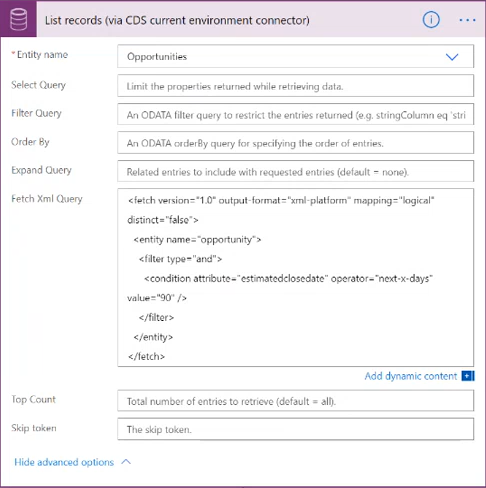
Task: Collapse using the chevron beside Hide advanced options
Action: coord(126,462)
